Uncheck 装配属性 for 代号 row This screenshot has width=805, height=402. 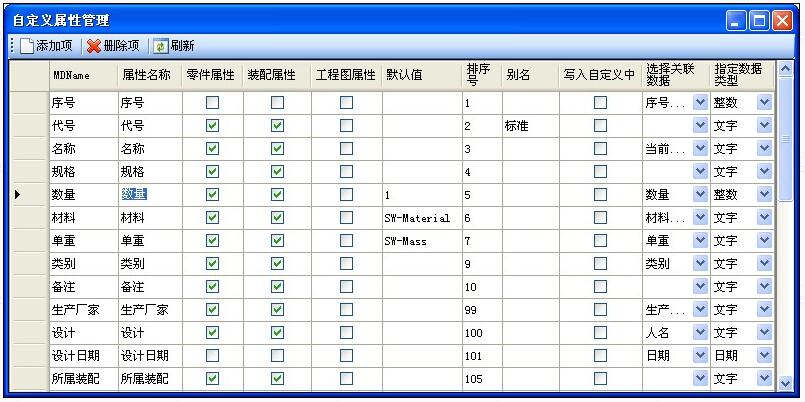click(277, 126)
